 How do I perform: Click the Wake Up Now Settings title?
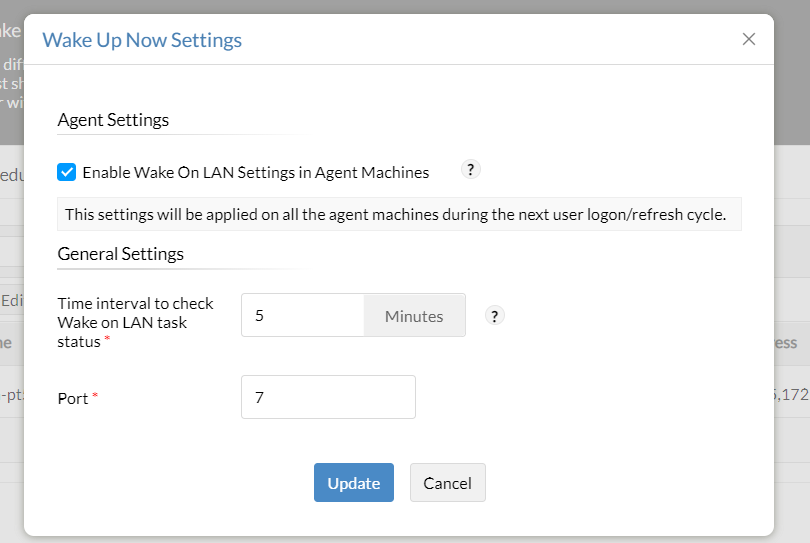[x=142, y=40]
